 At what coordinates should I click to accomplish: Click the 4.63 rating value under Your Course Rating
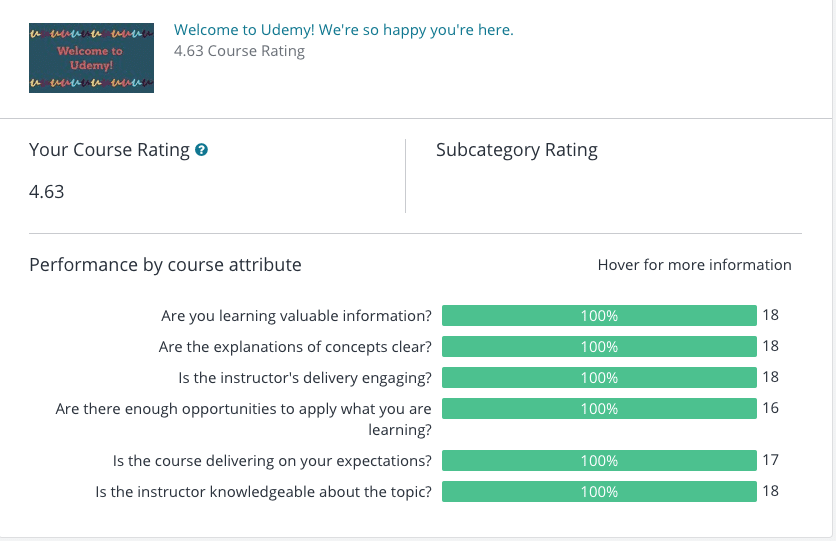46,192
